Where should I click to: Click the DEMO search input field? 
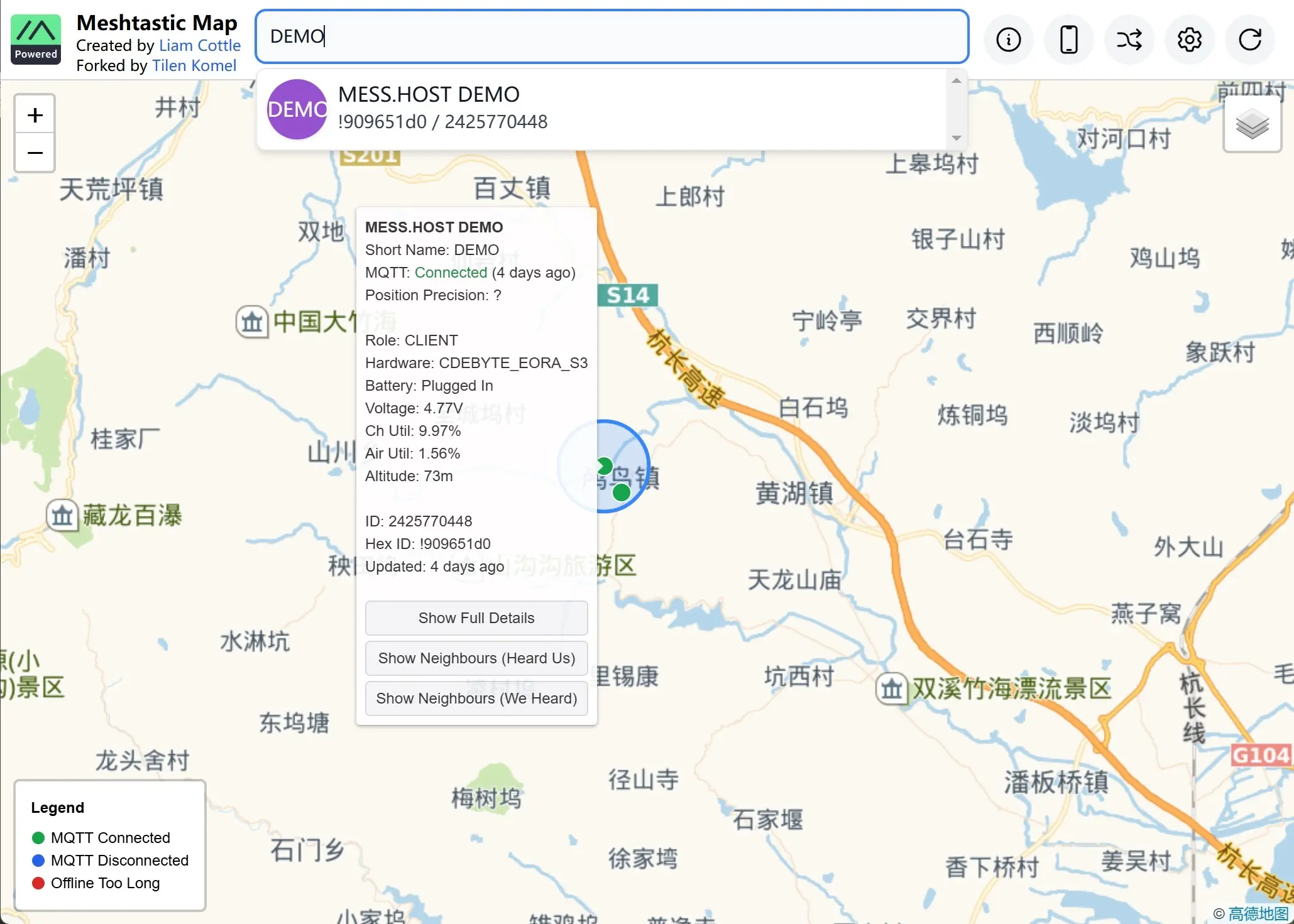[x=611, y=36]
